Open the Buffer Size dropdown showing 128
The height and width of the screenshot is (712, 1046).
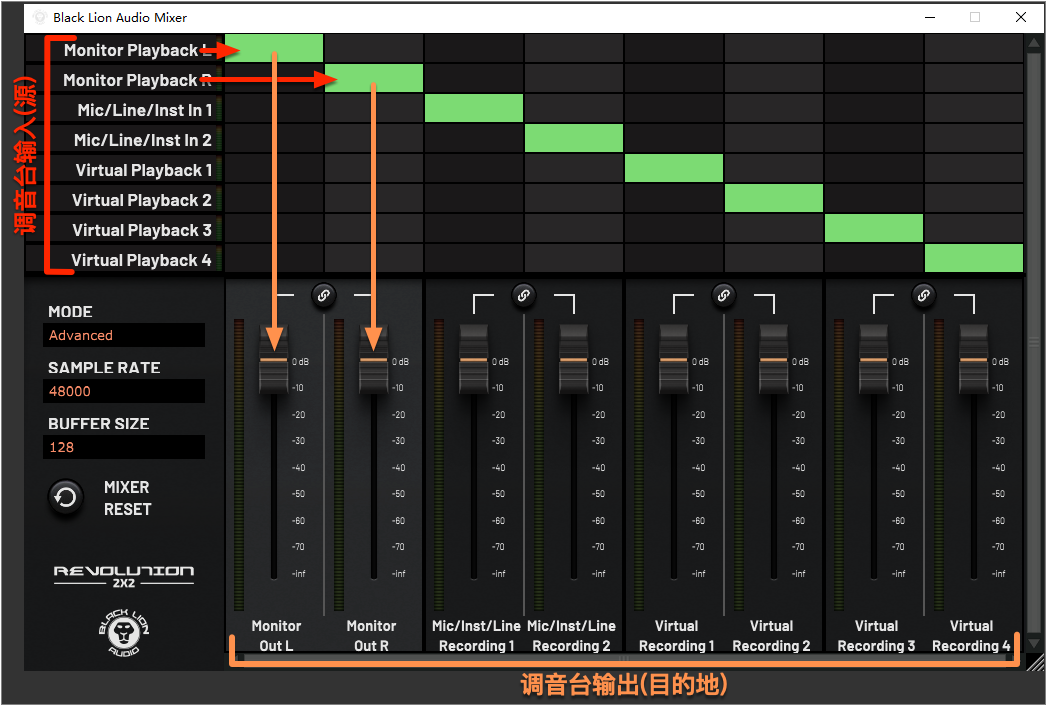(x=124, y=447)
